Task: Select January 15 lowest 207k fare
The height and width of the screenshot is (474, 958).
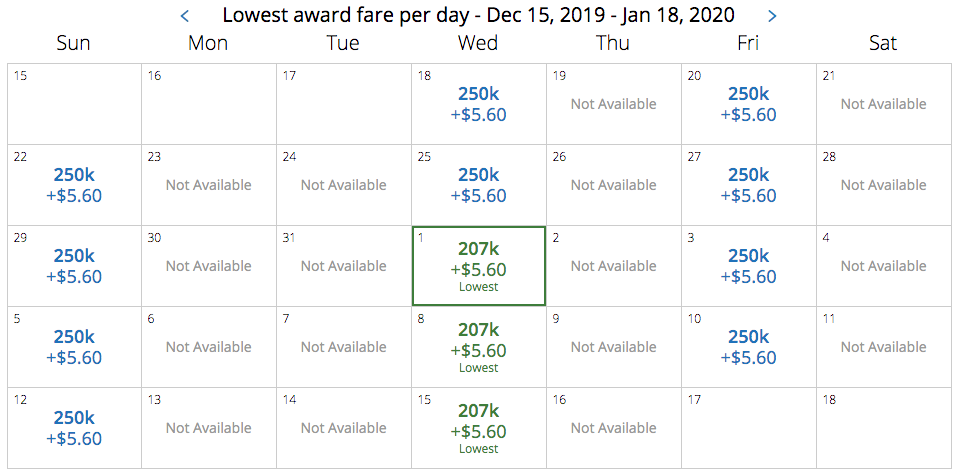Action: click(x=478, y=428)
